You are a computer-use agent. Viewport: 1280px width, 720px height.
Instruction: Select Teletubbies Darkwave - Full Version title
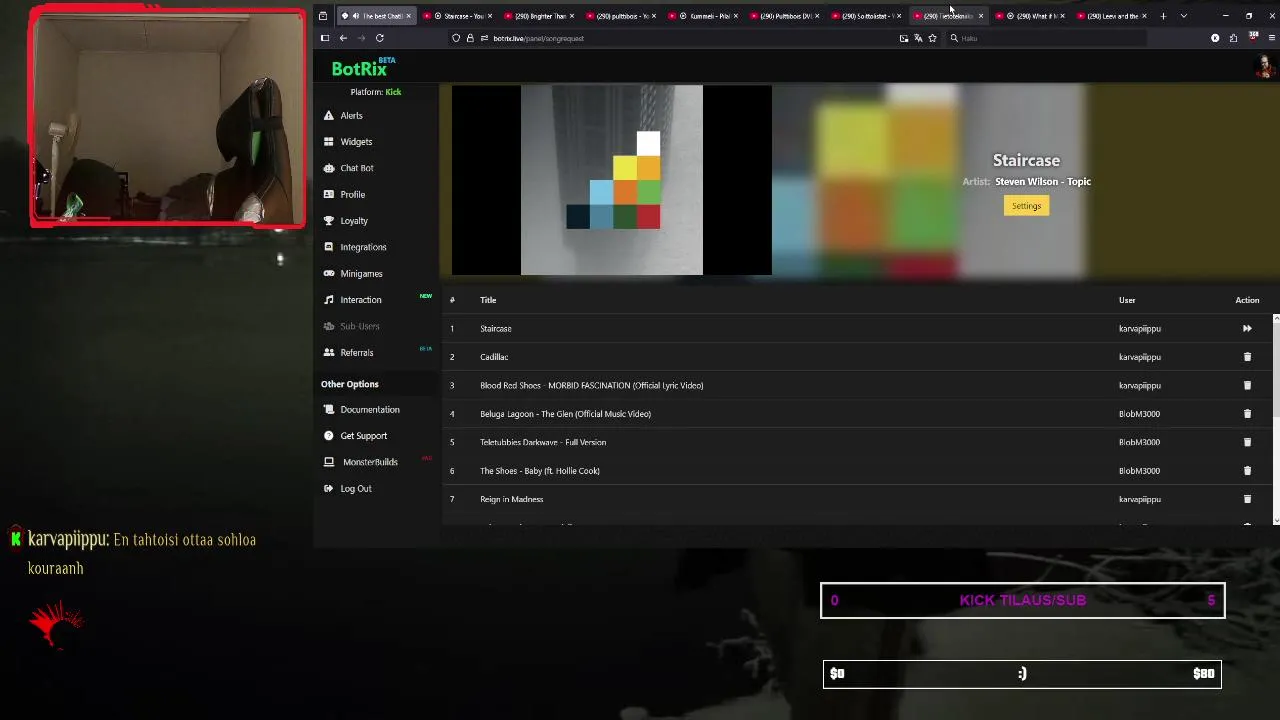[543, 442]
